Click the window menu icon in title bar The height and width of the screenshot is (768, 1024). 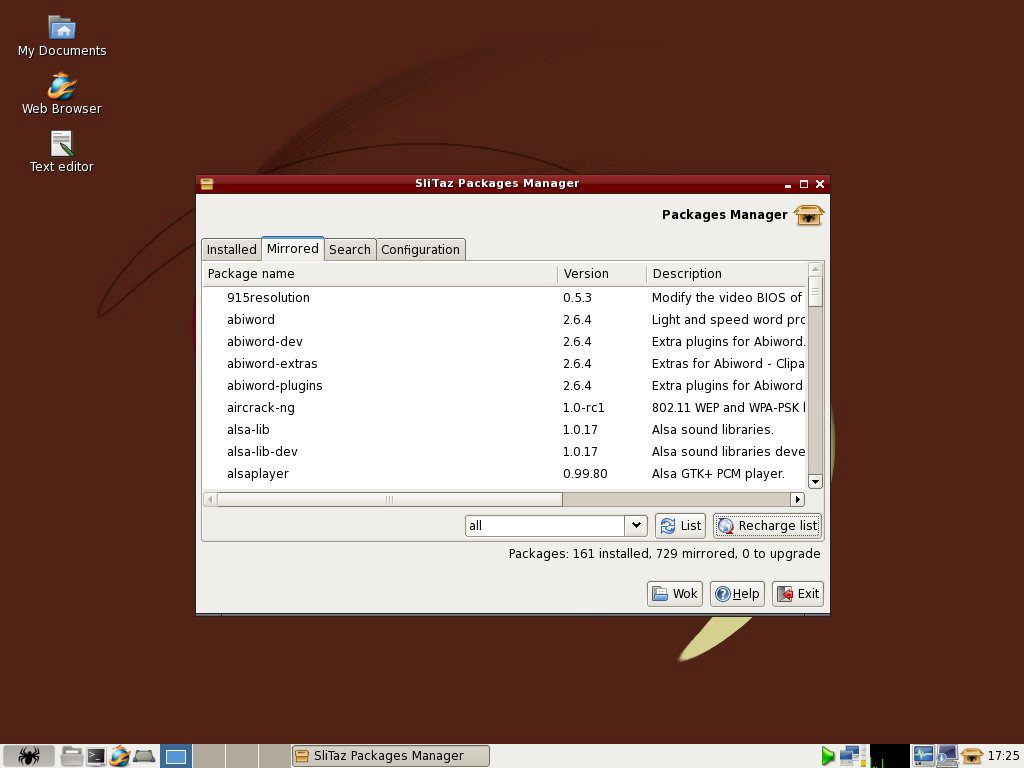(x=207, y=184)
